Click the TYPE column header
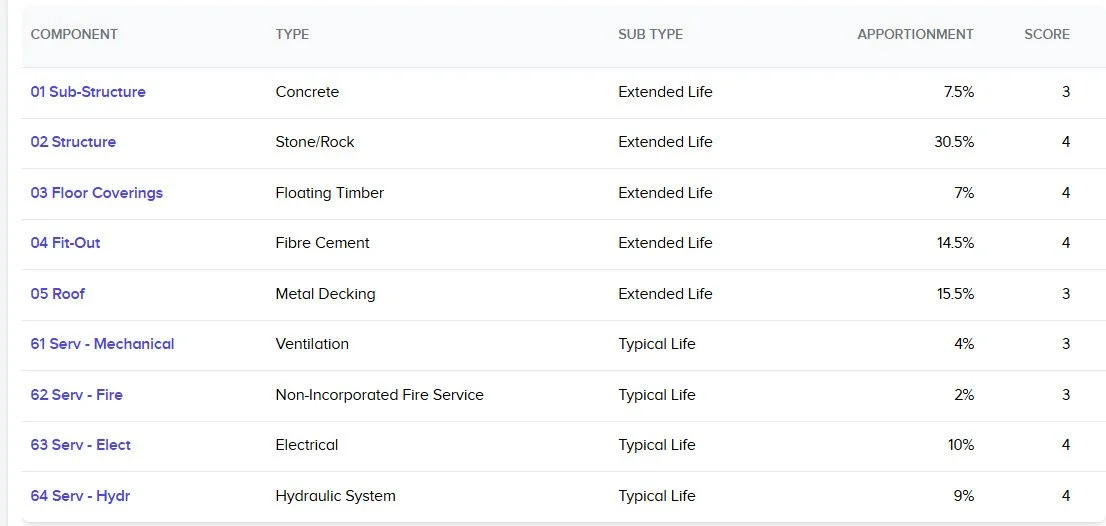Image resolution: width=1106 pixels, height=526 pixels. 292,34
